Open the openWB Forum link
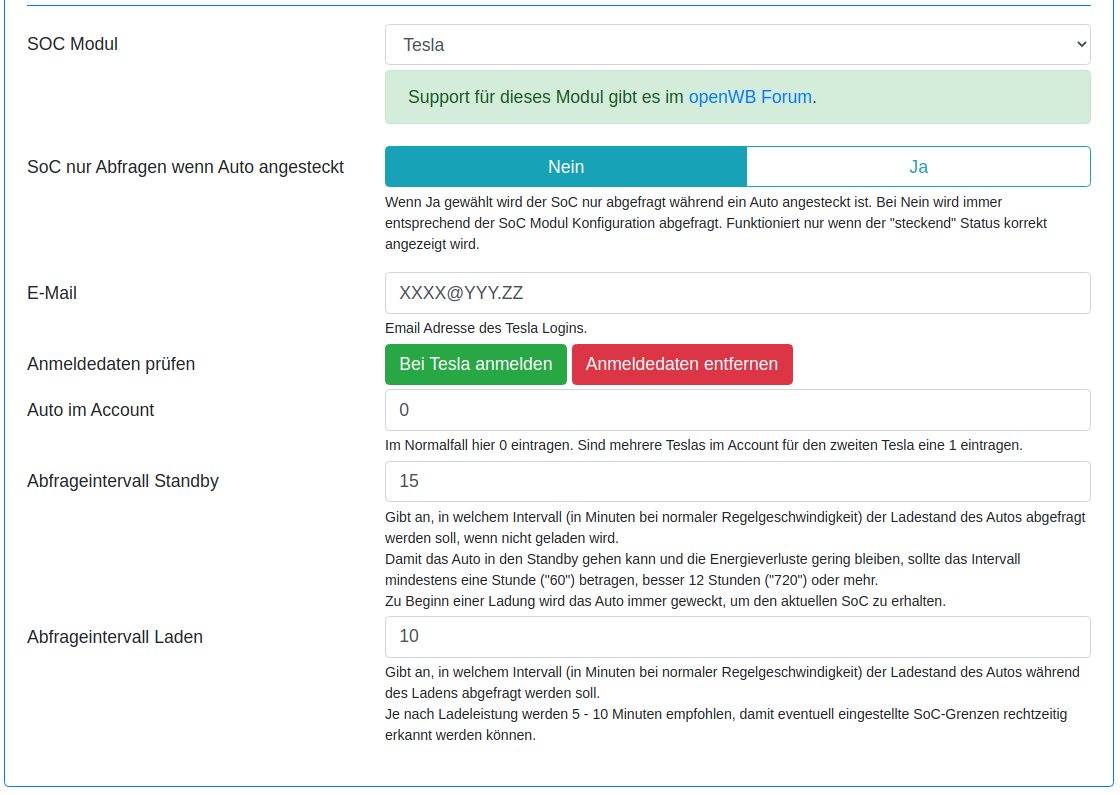Screen dimensions: 1120x795 750,97
